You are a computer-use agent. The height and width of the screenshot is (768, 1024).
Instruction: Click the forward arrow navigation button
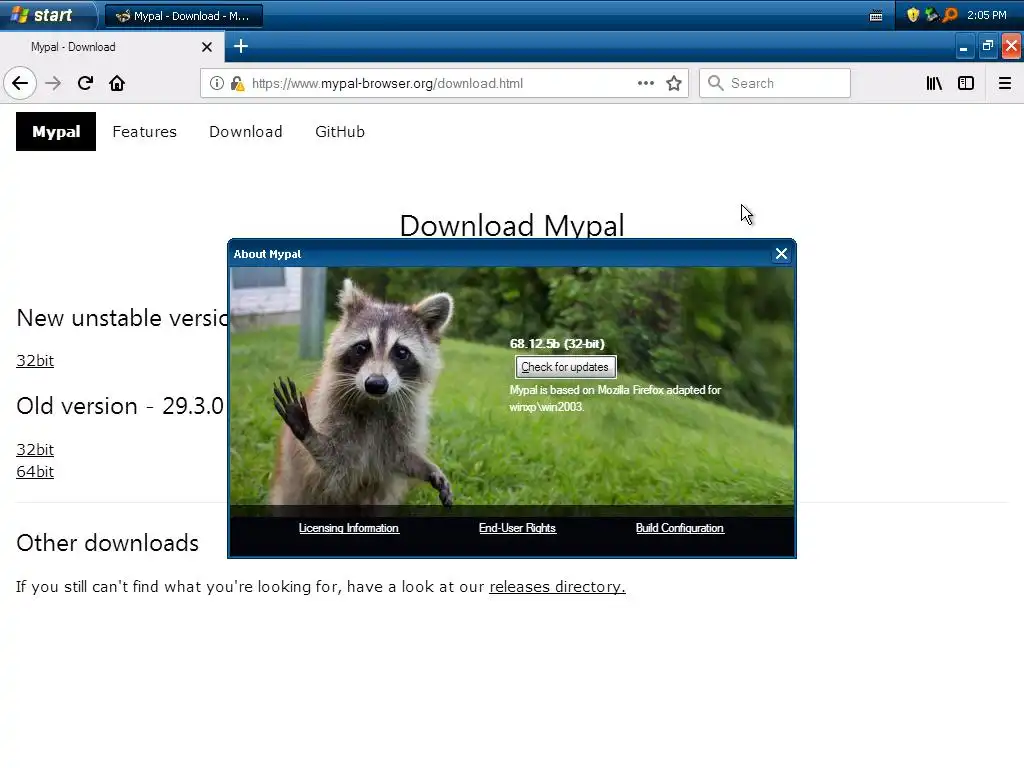(53, 83)
